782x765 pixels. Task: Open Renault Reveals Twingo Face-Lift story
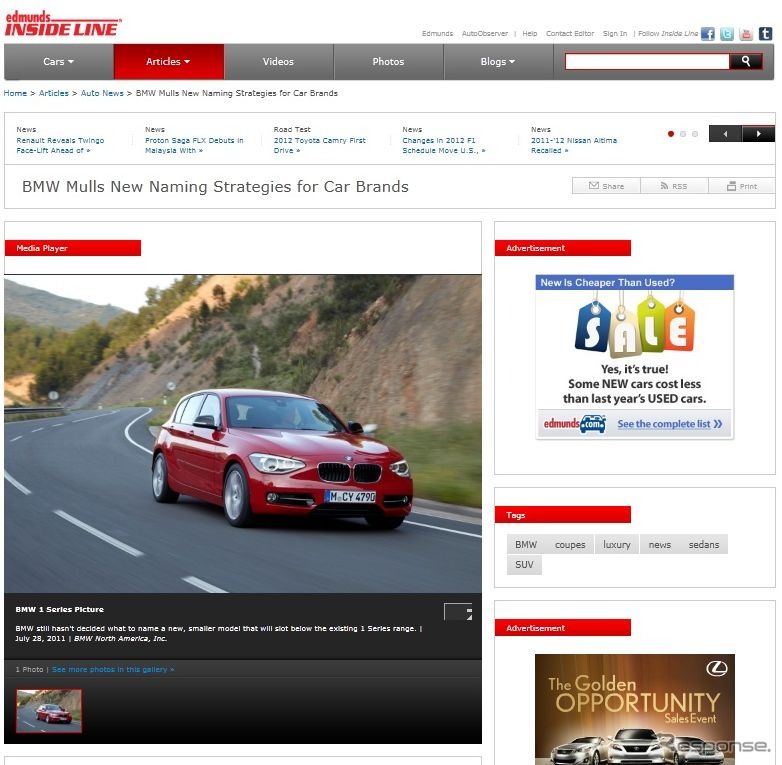pyautogui.click(x=60, y=145)
